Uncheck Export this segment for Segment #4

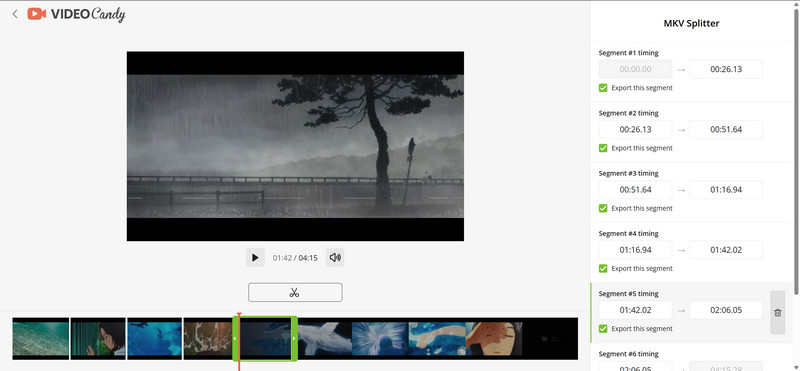coord(603,268)
